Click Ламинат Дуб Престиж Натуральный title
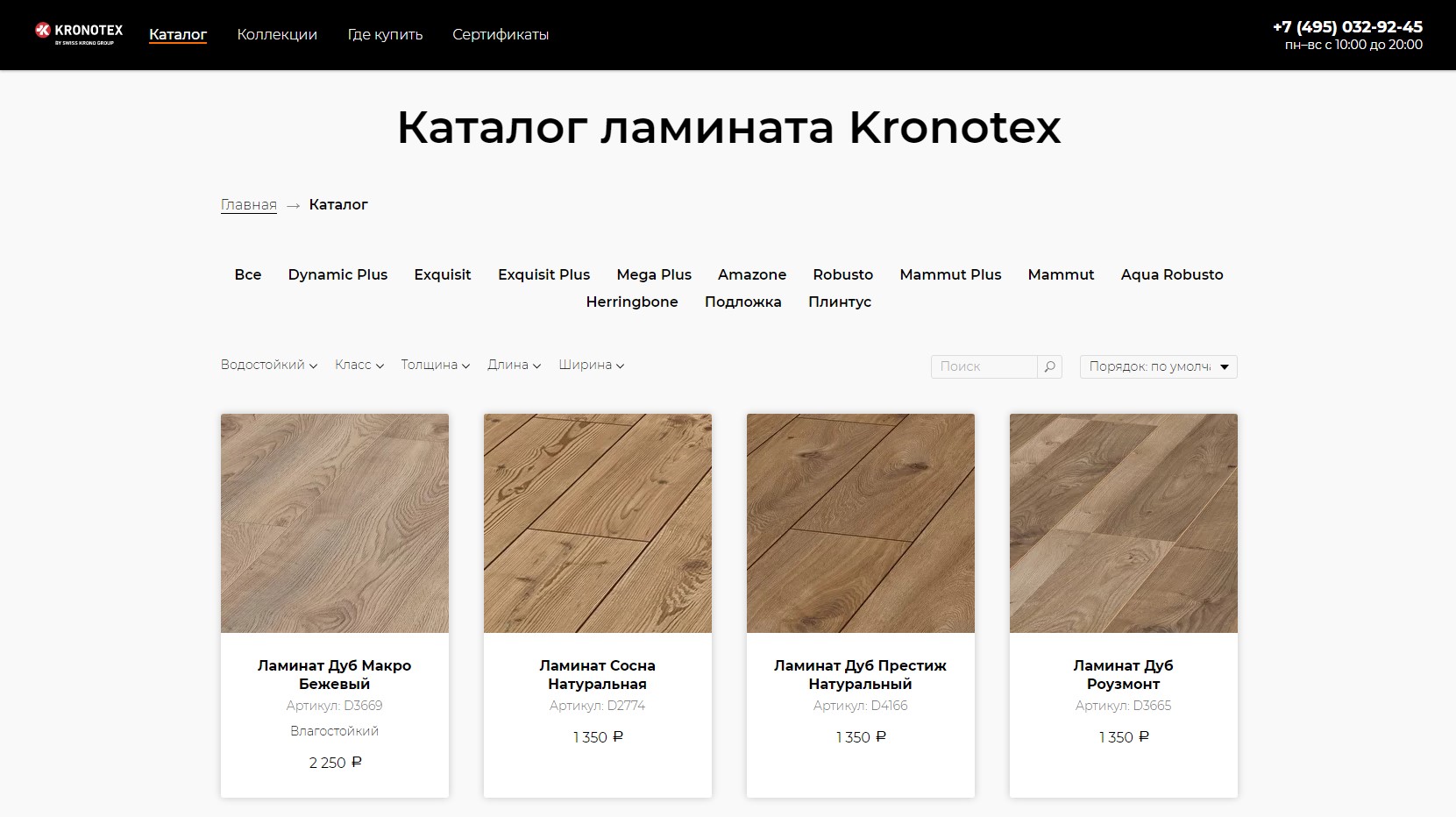Image resolution: width=1456 pixels, height=817 pixels. click(860, 675)
